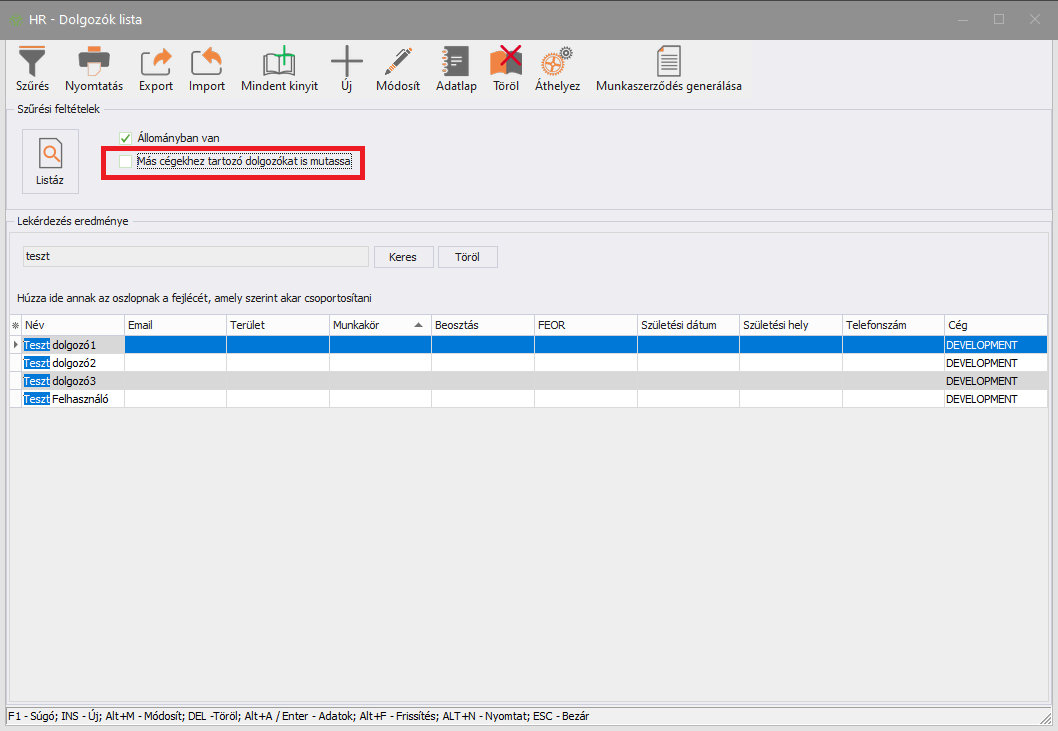Enable showing employees of other companies
Image resolution: width=1058 pixels, height=731 pixels.
126,161
